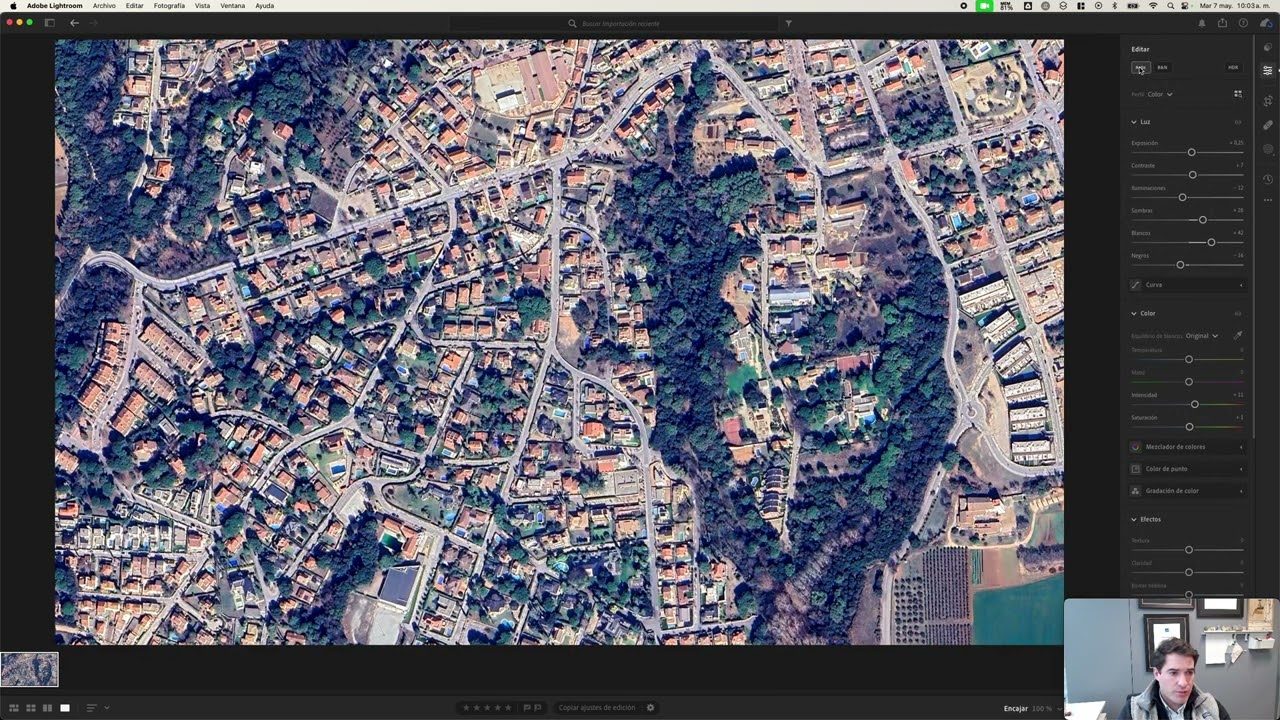Click the Exposición slider handle
Image resolution: width=1280 pixels, height=720 pixels.
point(1191,152)
